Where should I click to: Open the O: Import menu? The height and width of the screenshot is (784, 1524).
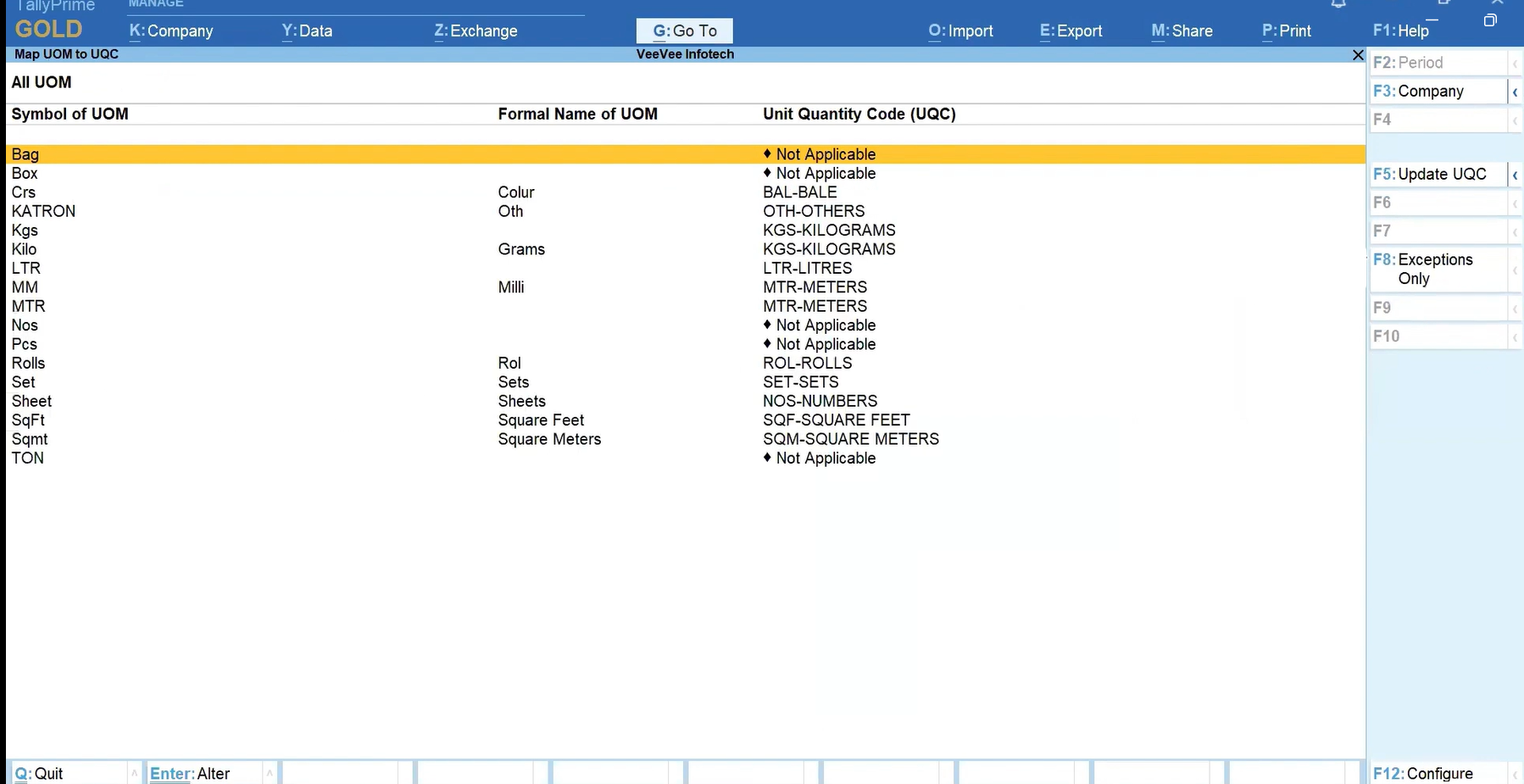coord(960,31)
